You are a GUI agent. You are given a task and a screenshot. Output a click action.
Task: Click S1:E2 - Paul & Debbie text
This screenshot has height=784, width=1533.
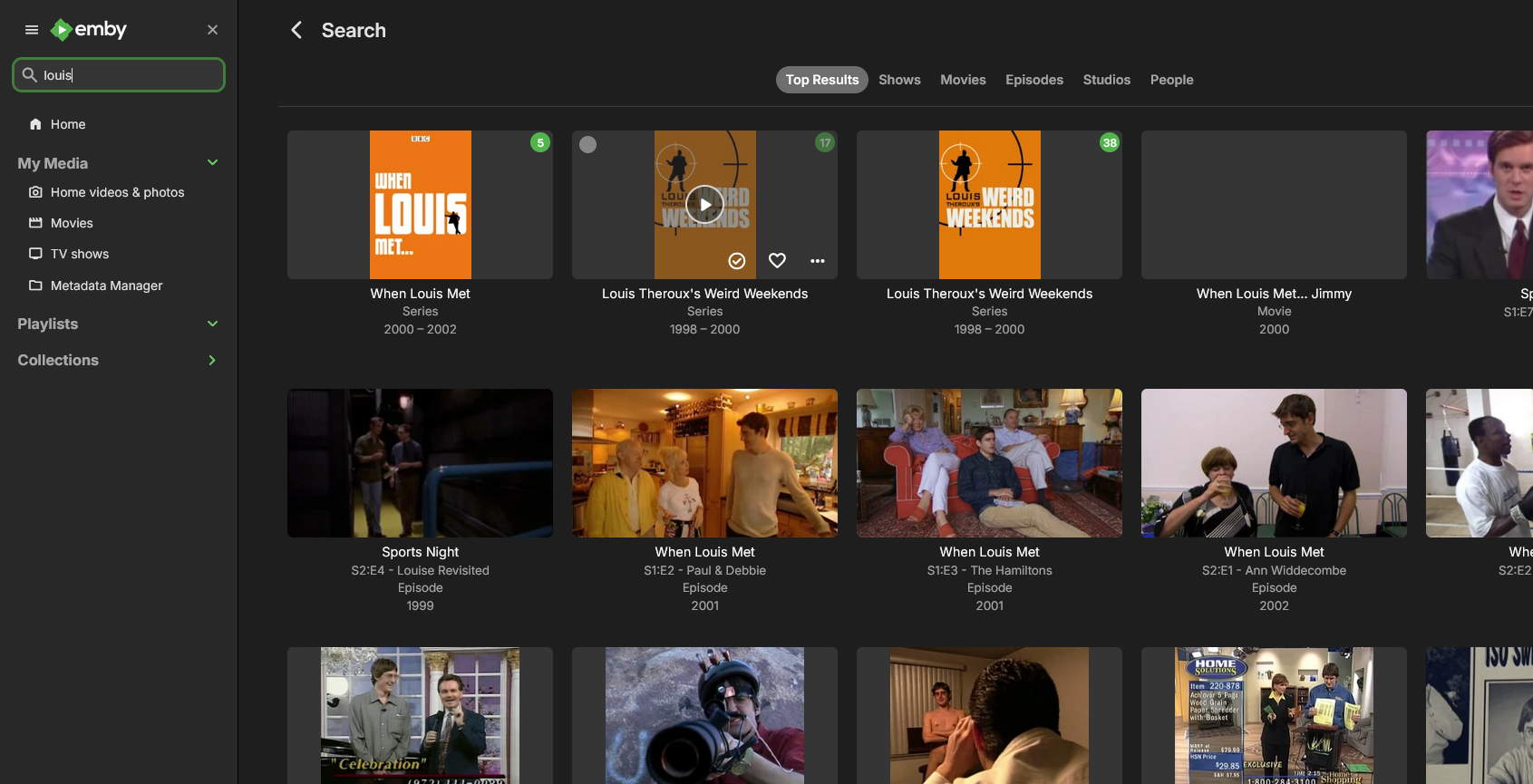(705, 570)
